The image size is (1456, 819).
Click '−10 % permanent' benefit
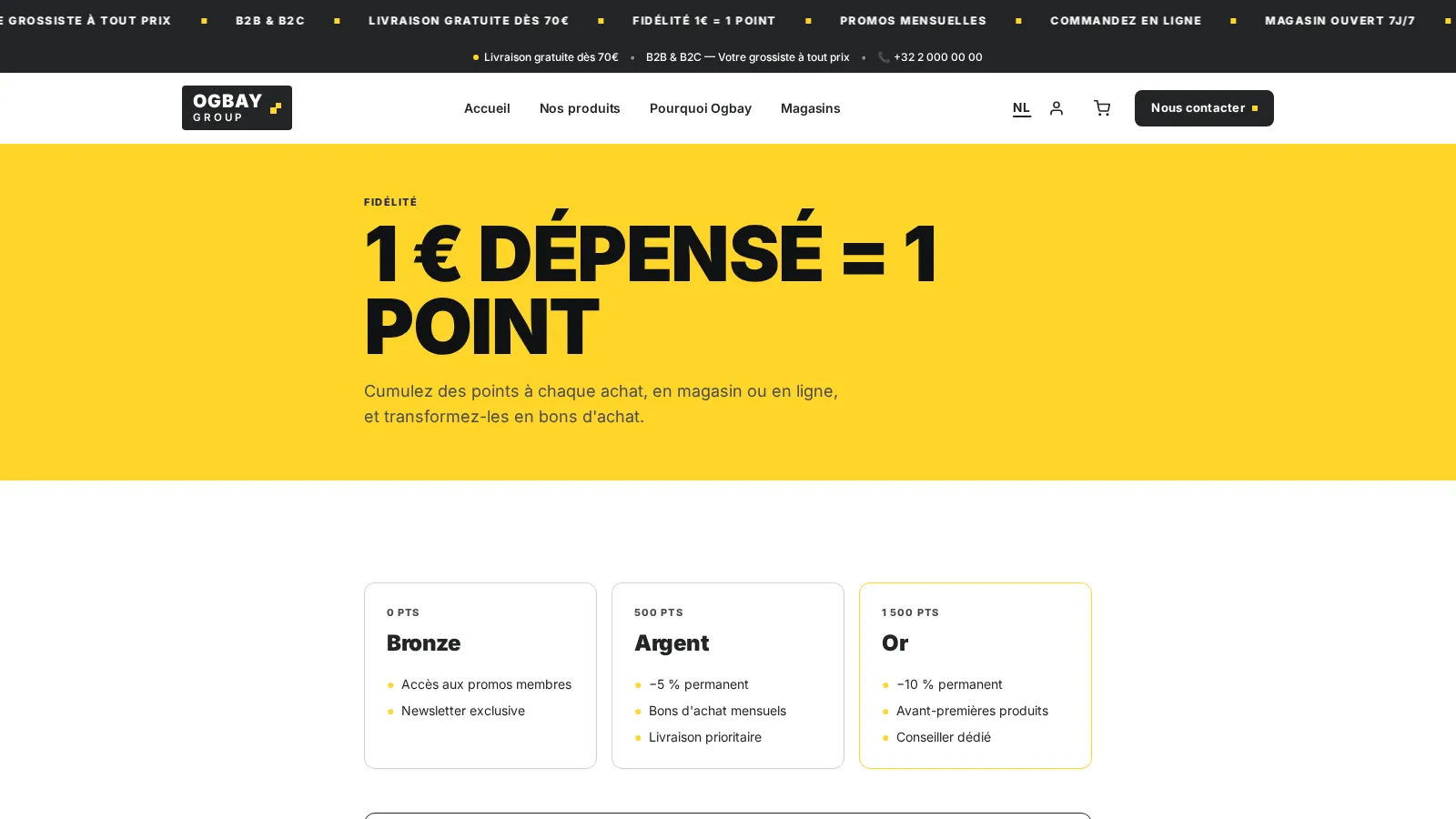(x=949, y=684)
